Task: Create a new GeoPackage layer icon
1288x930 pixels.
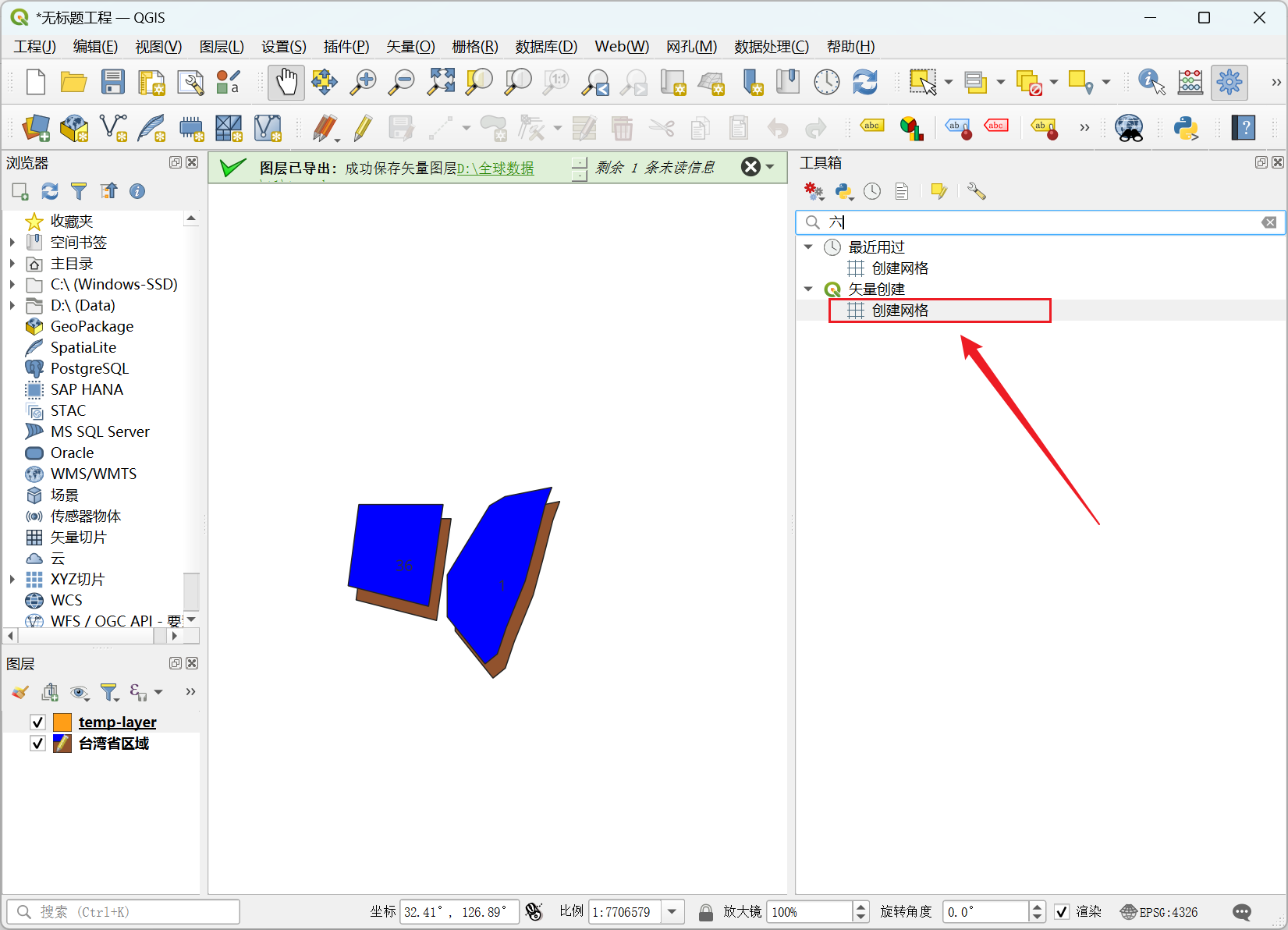Action: (x=74, y=127)
